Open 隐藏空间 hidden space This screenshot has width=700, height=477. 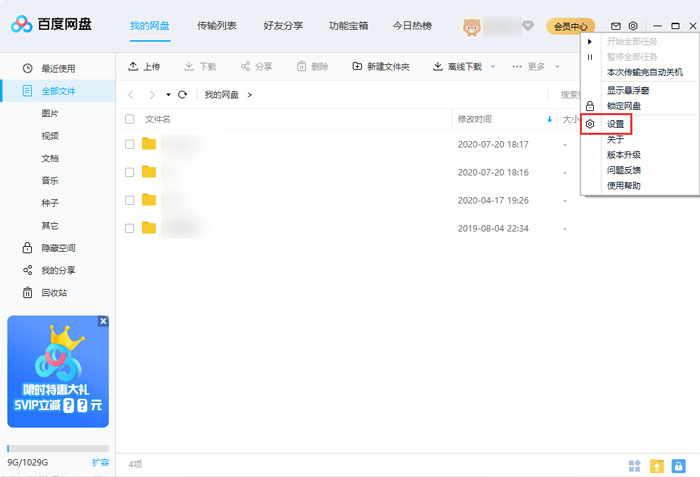57,248
